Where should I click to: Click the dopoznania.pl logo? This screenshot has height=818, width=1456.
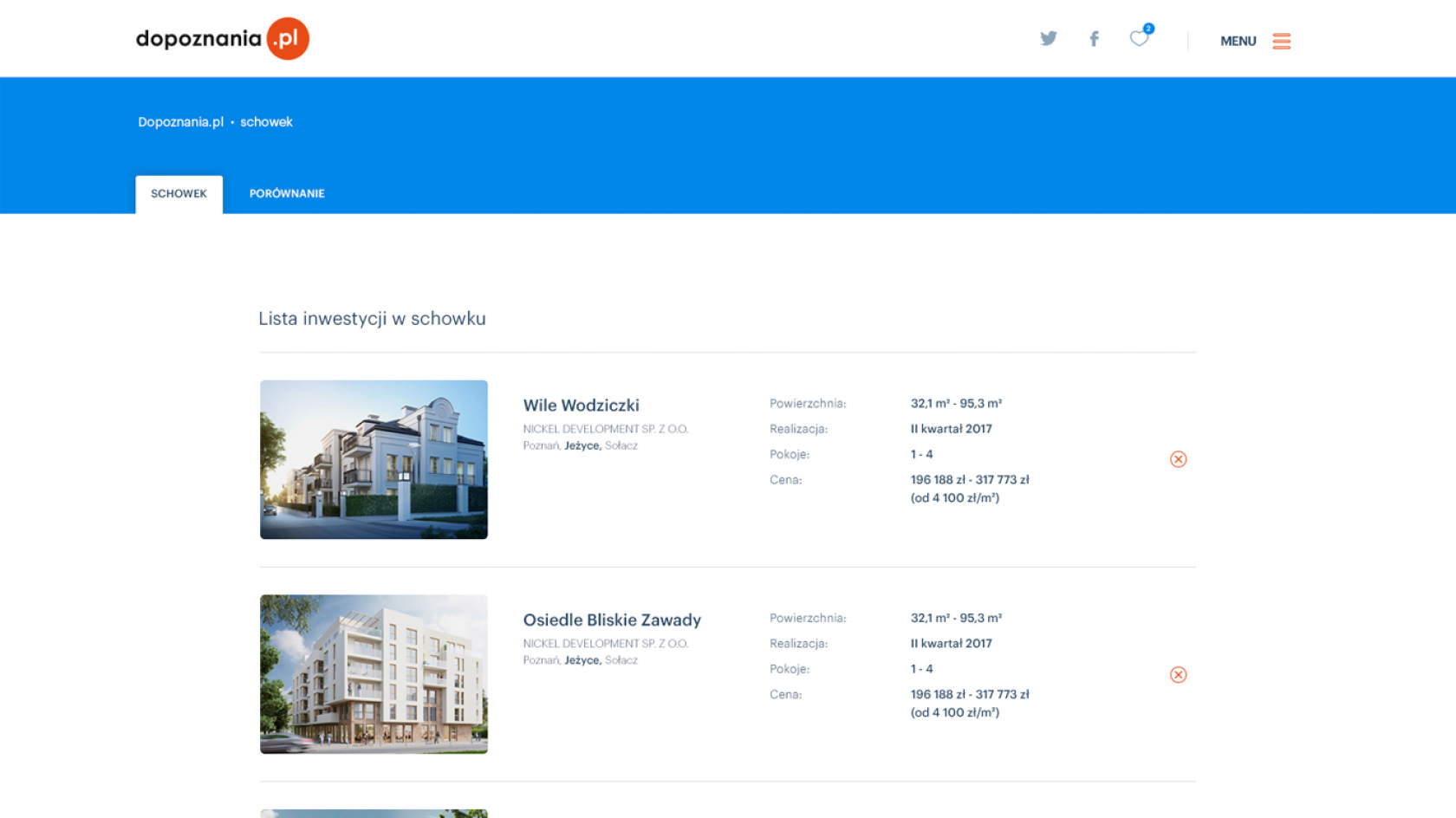222,39
